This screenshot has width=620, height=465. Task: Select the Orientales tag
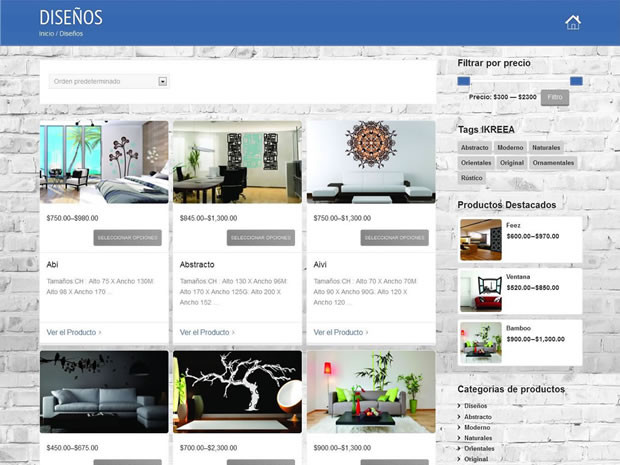(x=476, y=163)
